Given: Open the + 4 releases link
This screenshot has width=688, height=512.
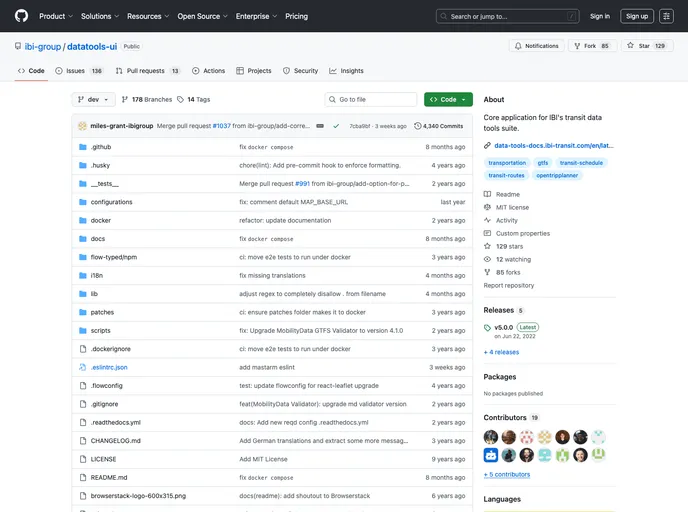Looking at the screenshot, I should tap(502, 352).
